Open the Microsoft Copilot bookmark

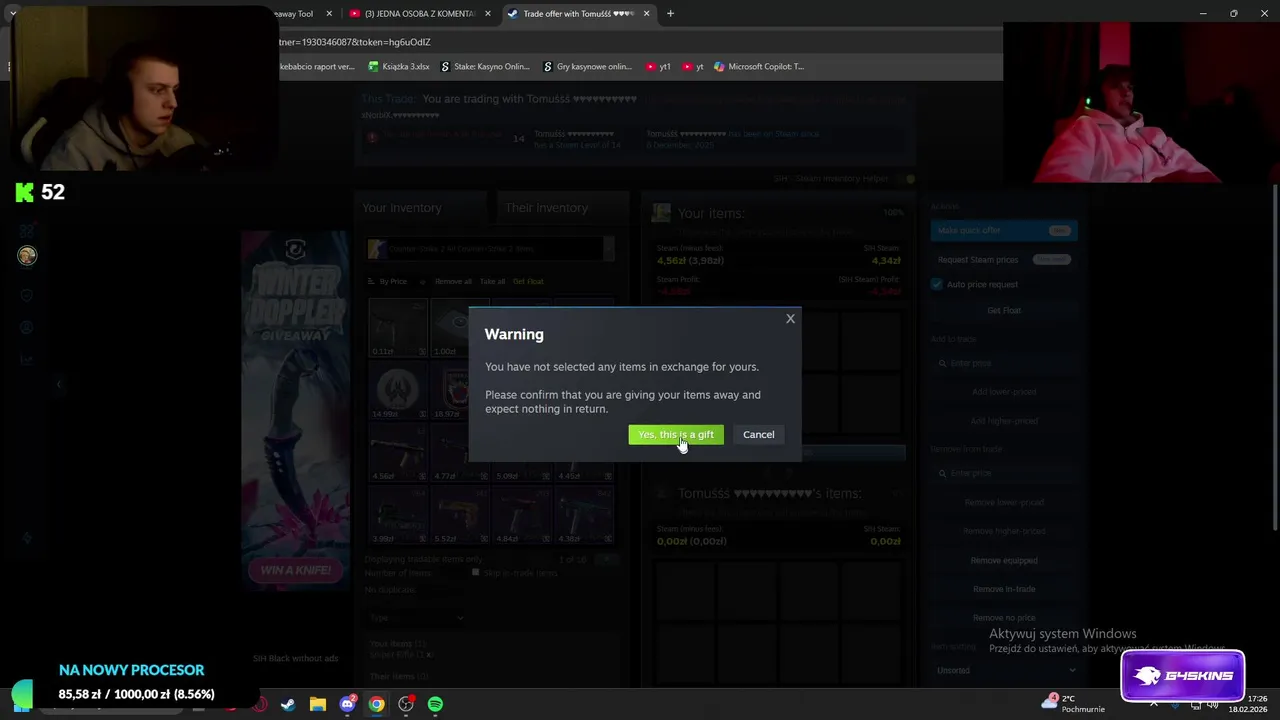coord(759,67)
